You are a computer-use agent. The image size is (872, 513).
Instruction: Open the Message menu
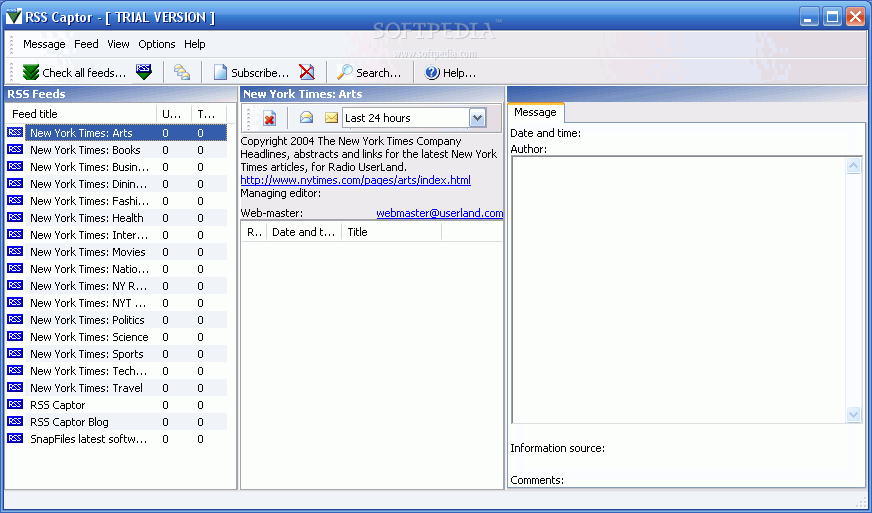click(x=44, y=44)
